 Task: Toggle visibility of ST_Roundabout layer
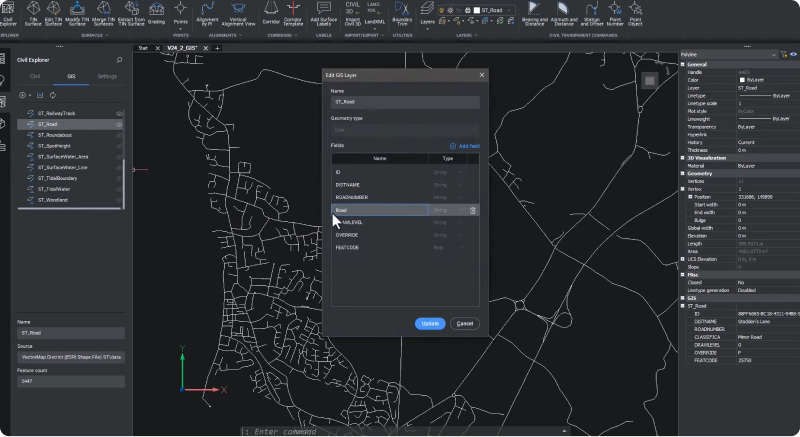(x=119, y=135)
